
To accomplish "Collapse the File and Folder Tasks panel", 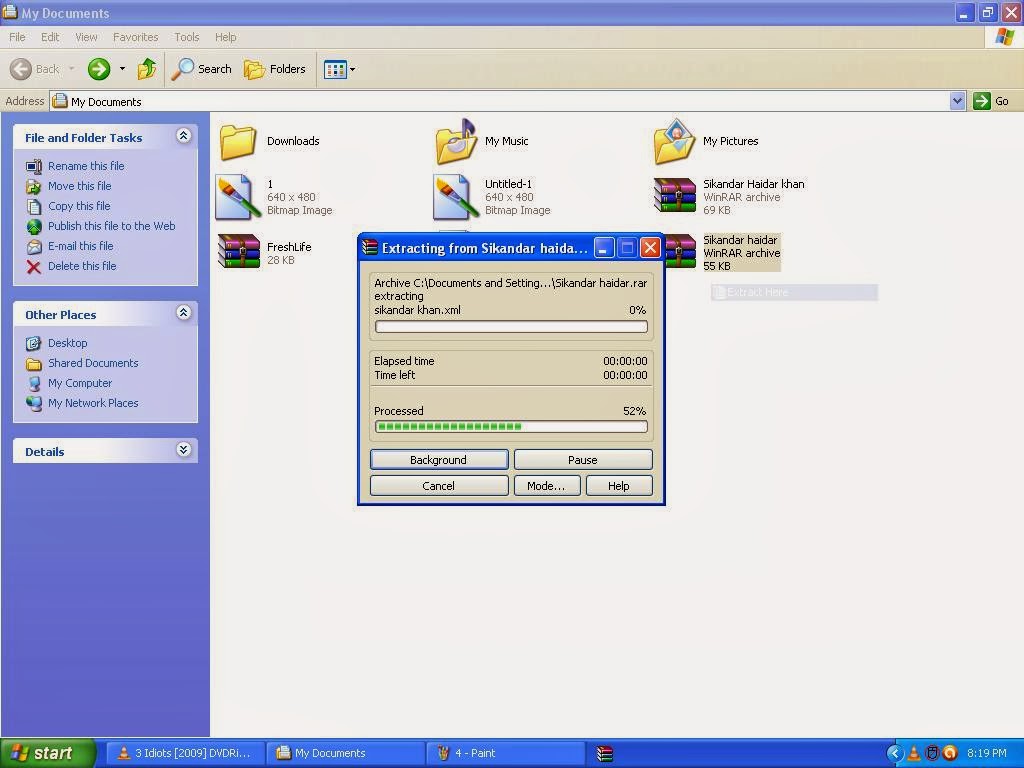I will 183,135.
